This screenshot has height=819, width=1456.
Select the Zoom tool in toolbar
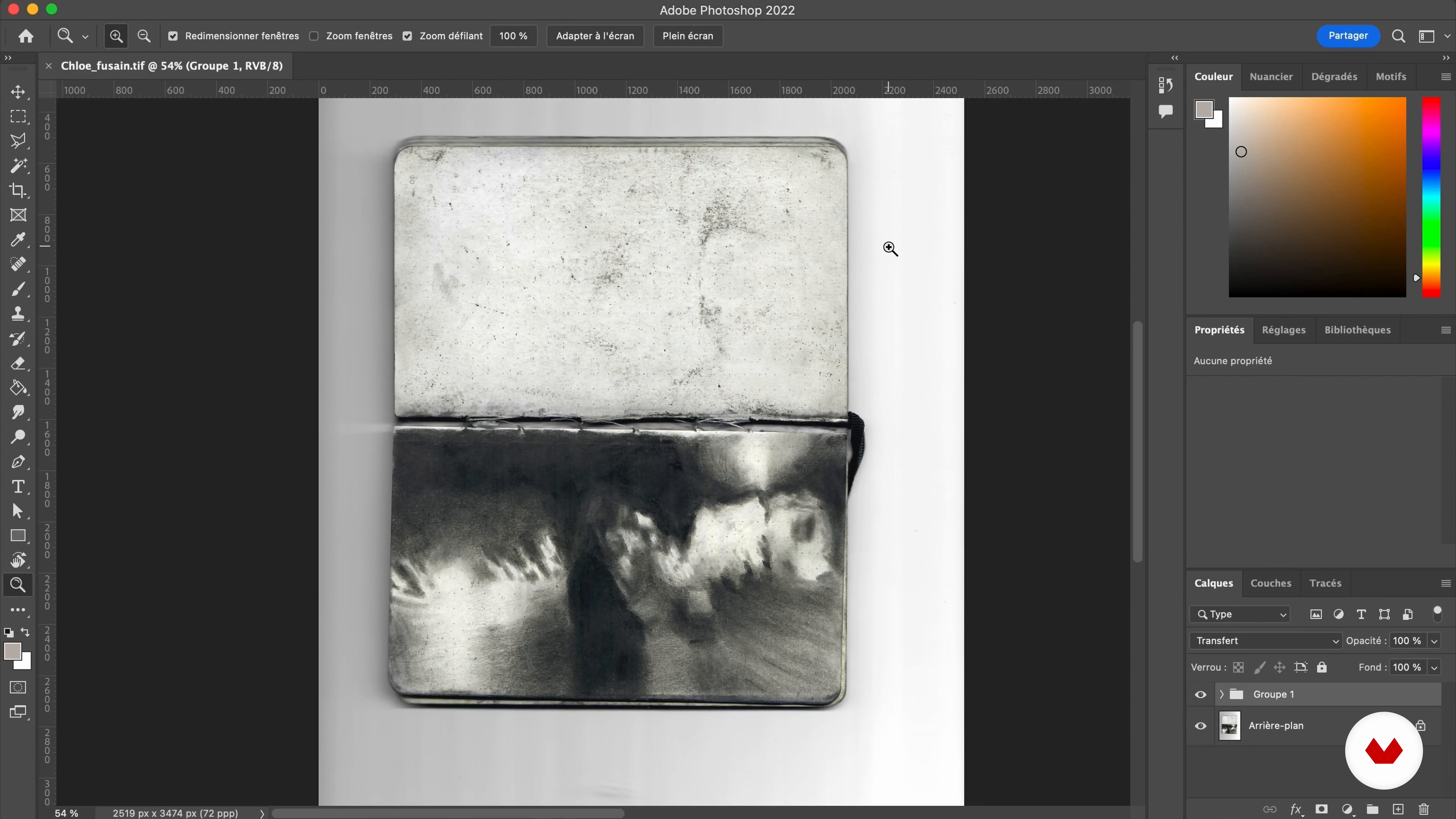point(18,585)
